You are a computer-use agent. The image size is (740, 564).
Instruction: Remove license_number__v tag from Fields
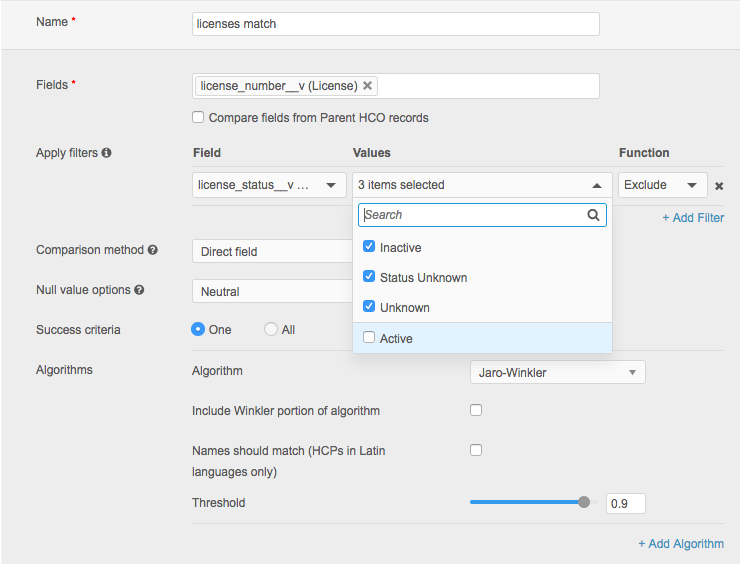coord(368,86)
